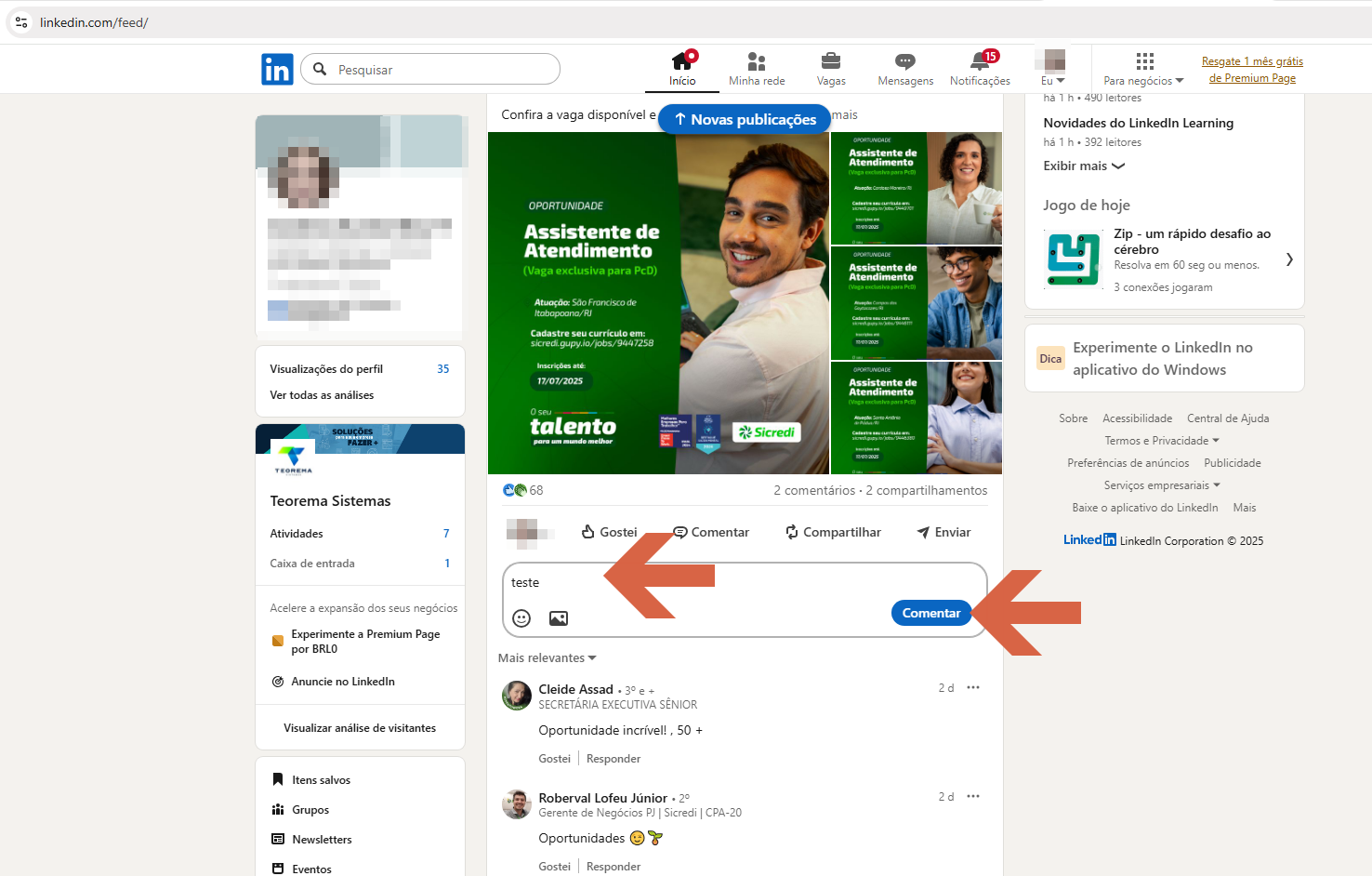Open Grupos in the sidebar
The height and width of the screenshot is (876, 1372).
[x=300, y=810]
